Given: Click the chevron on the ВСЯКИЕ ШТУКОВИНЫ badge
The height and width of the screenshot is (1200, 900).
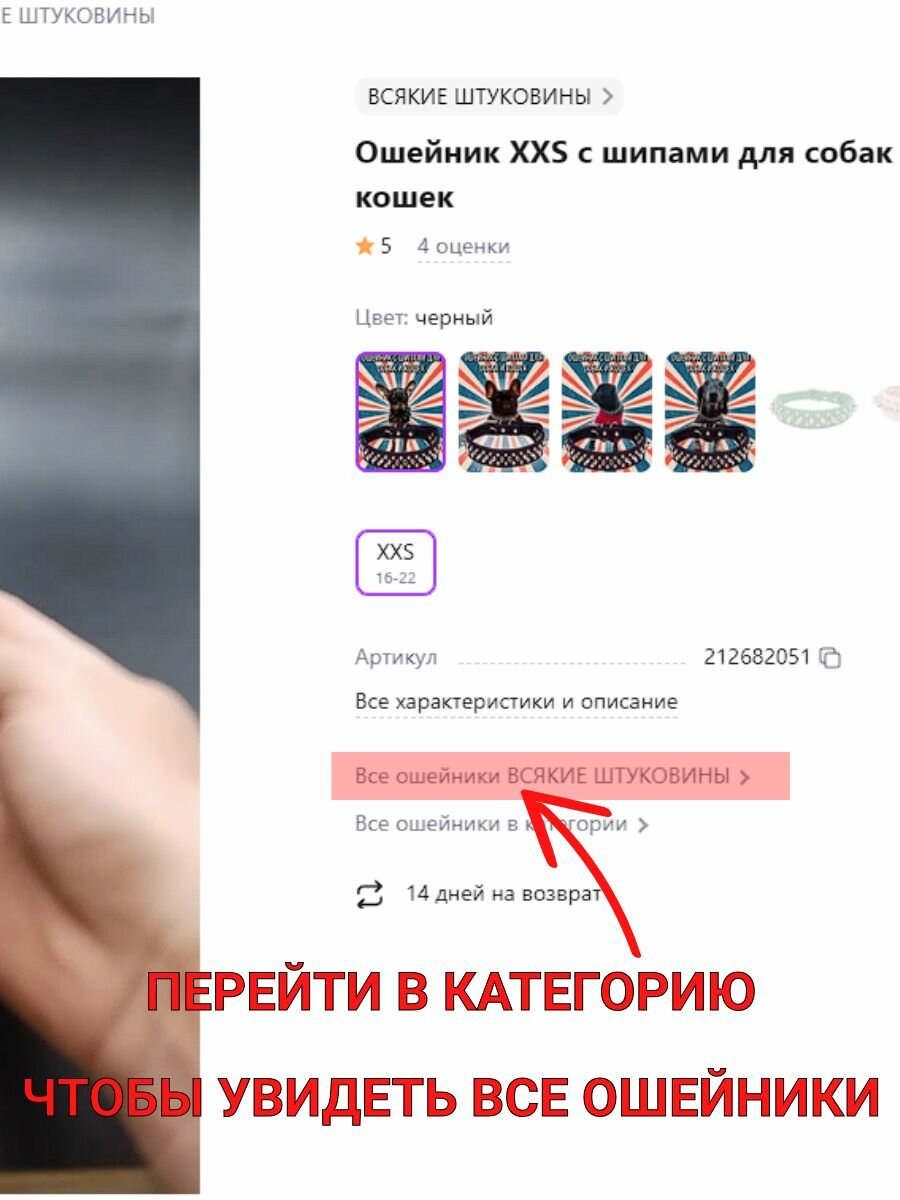Looking at the screenshot, I should tap(607, 97).
